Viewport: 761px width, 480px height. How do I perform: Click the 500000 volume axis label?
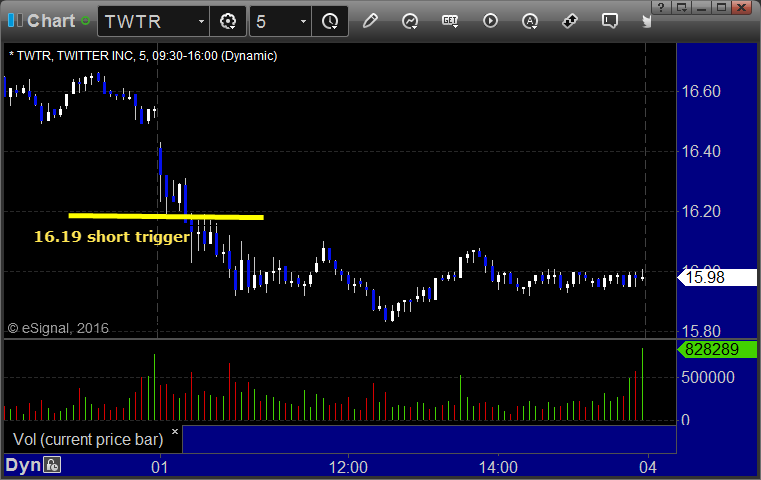coord(708,378)
